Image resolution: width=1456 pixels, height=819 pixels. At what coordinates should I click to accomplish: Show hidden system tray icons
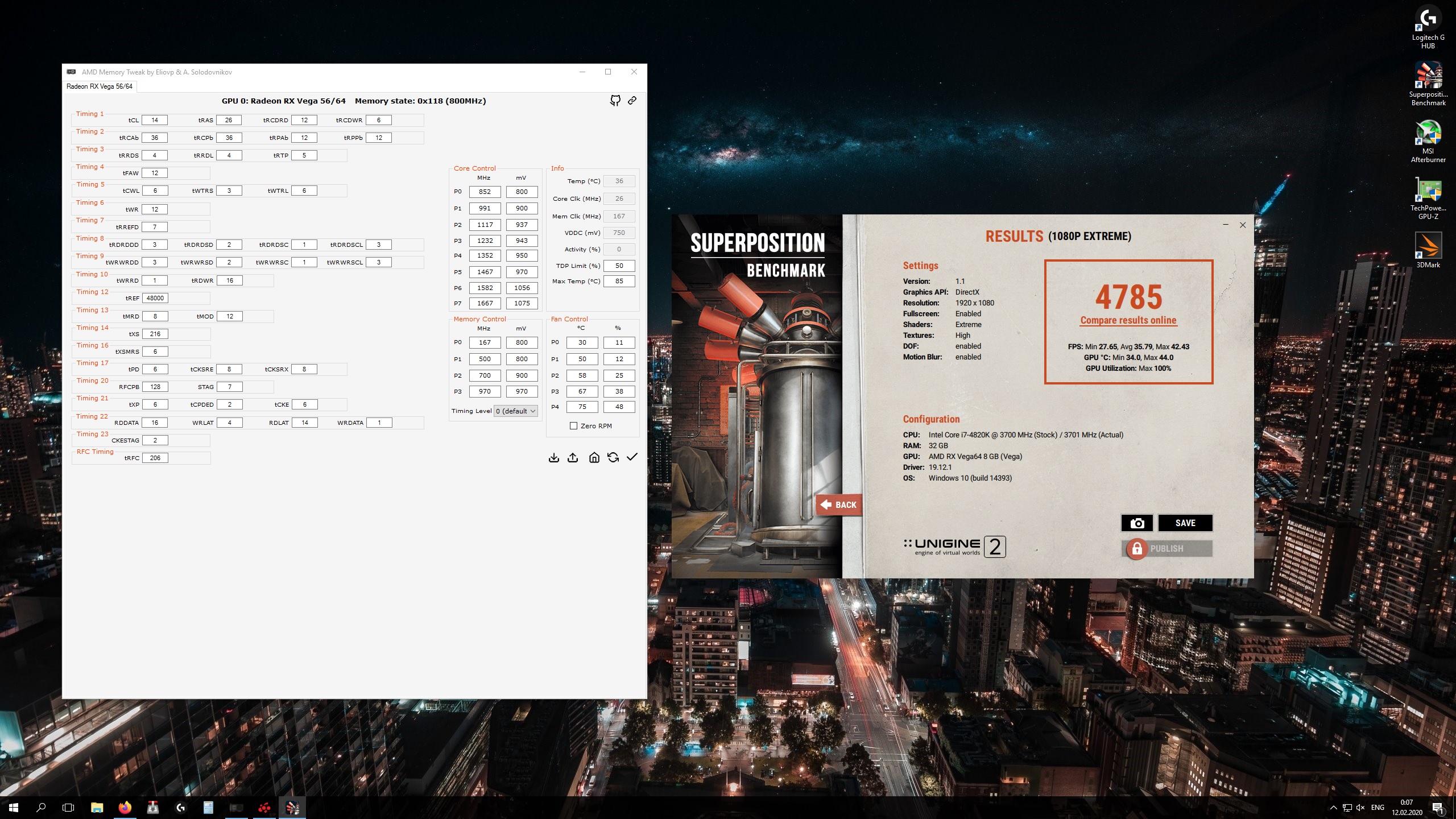coord(1333,808)
